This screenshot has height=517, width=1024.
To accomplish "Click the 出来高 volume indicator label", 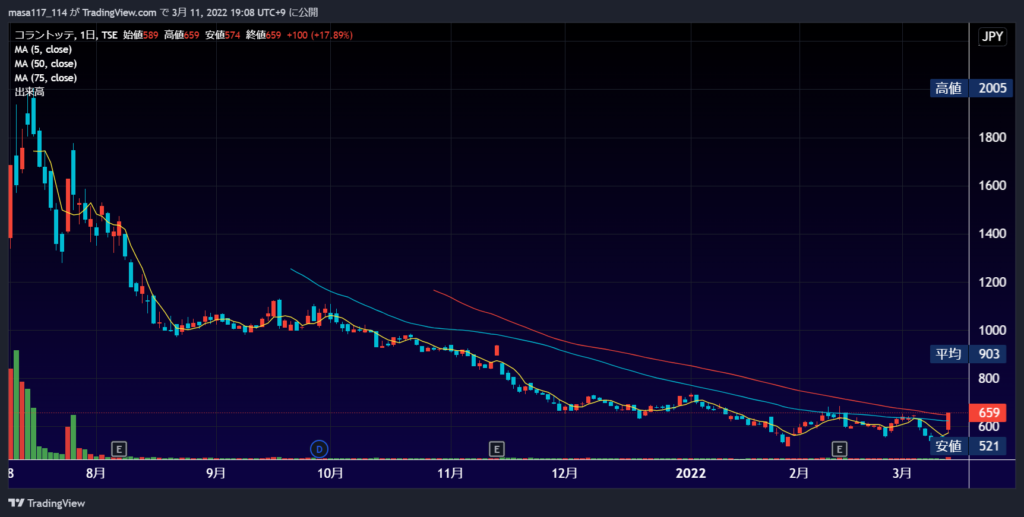I will pos(29,92).
